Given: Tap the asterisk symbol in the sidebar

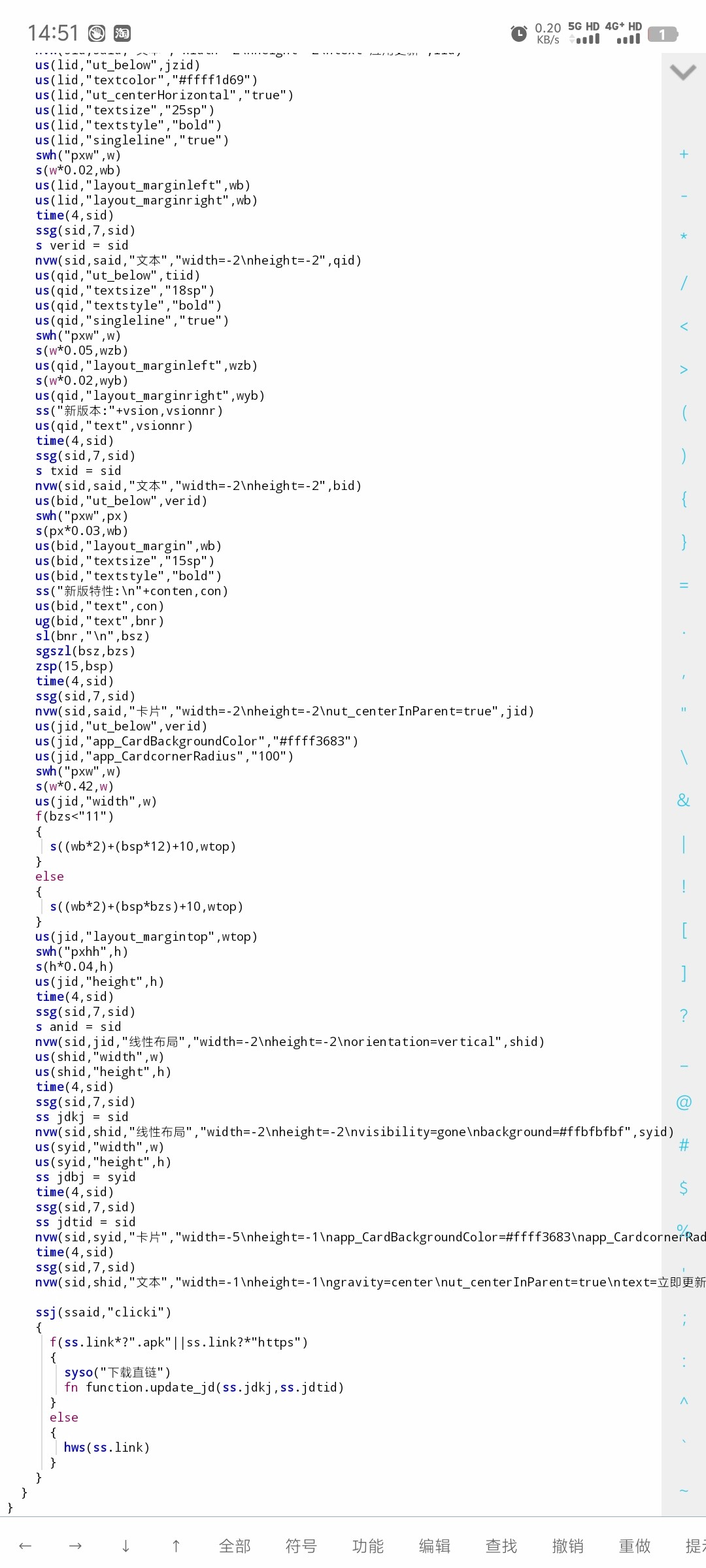Looking at the screenshot, I should (x=684, y=237).
